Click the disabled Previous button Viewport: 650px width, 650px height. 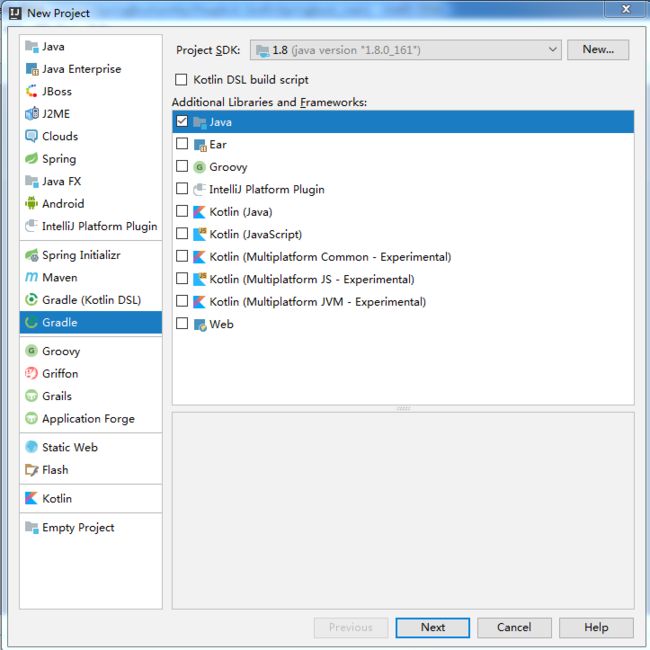click(x=351, y=628)
